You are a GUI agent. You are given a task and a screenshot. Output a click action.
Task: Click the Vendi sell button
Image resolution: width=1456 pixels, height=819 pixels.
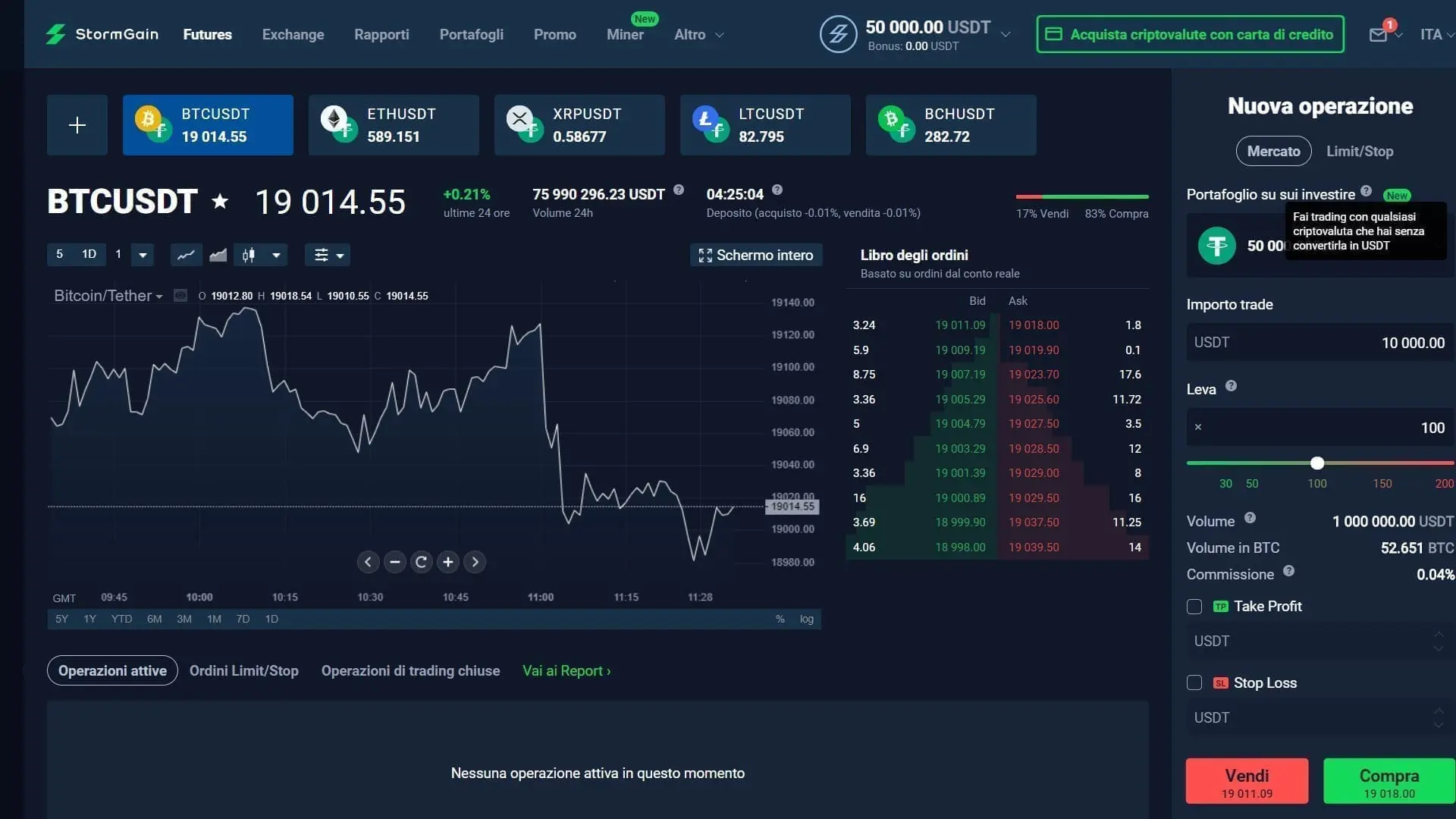coord(1246,781)
